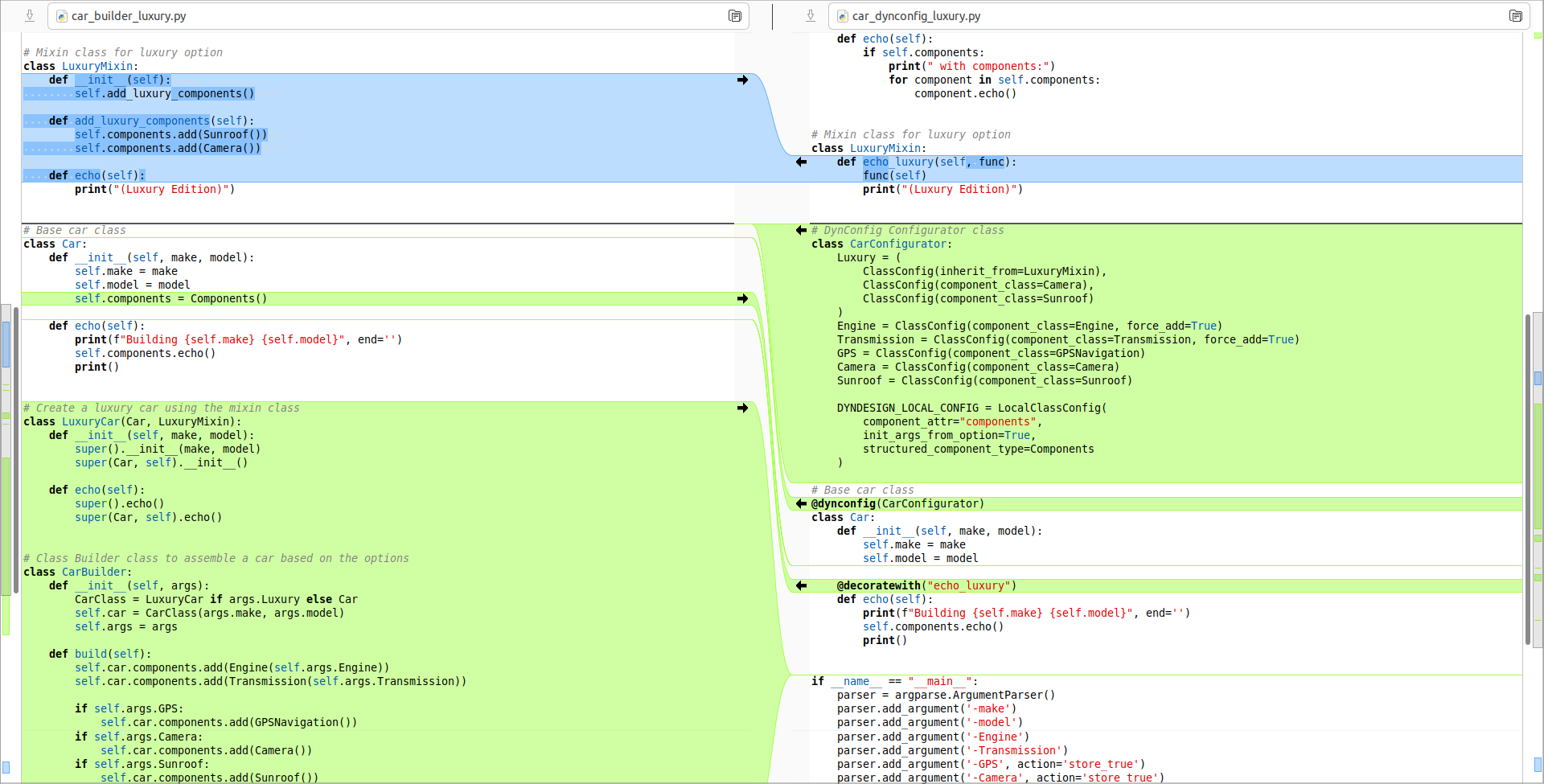Click 'GPS = ClassConfig(component_class=GPSNavigation)' line
This screenshot has height=784, width=1544.
coord(991,354)
